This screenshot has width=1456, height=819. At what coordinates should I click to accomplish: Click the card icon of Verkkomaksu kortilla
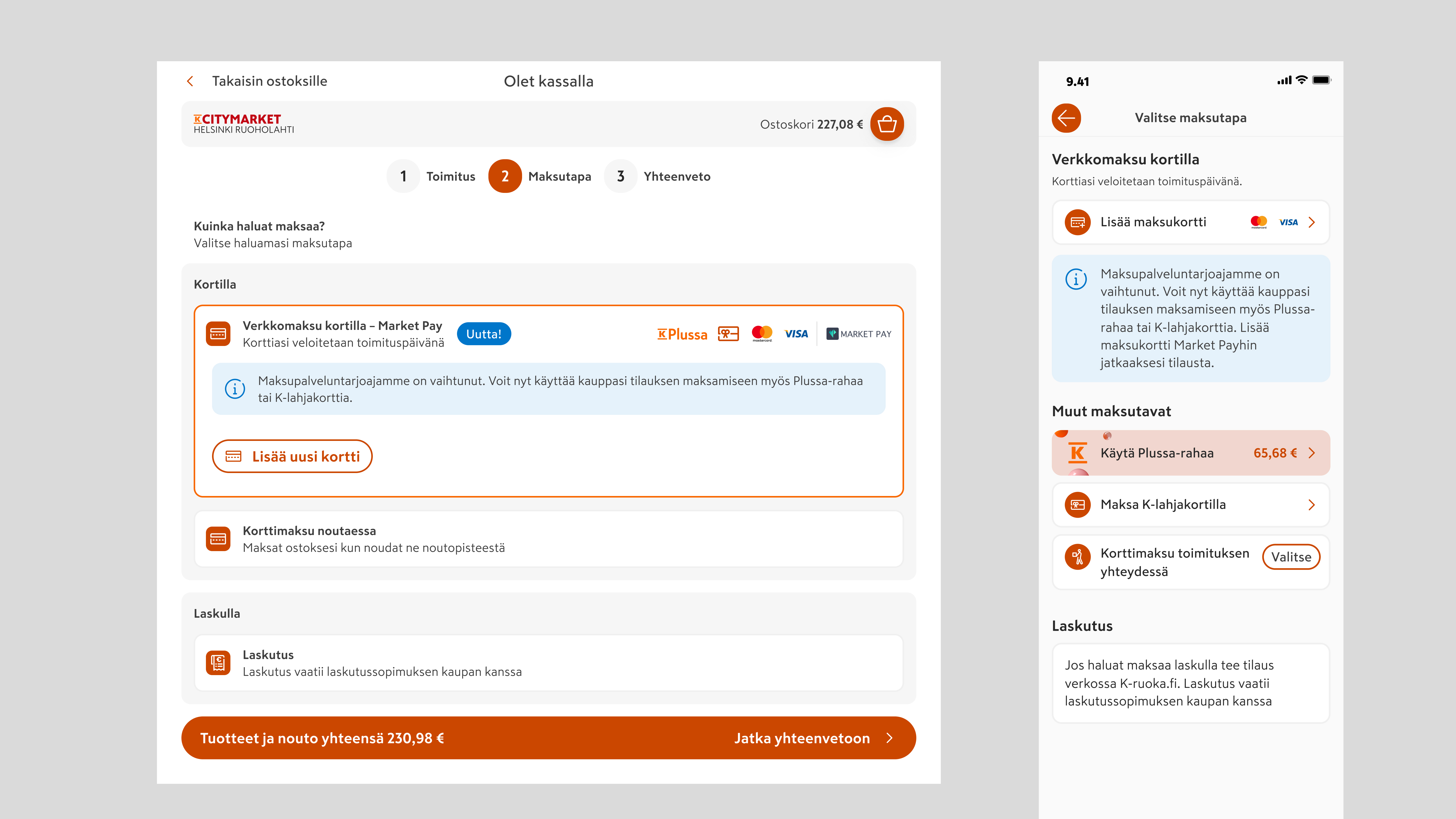218,334
